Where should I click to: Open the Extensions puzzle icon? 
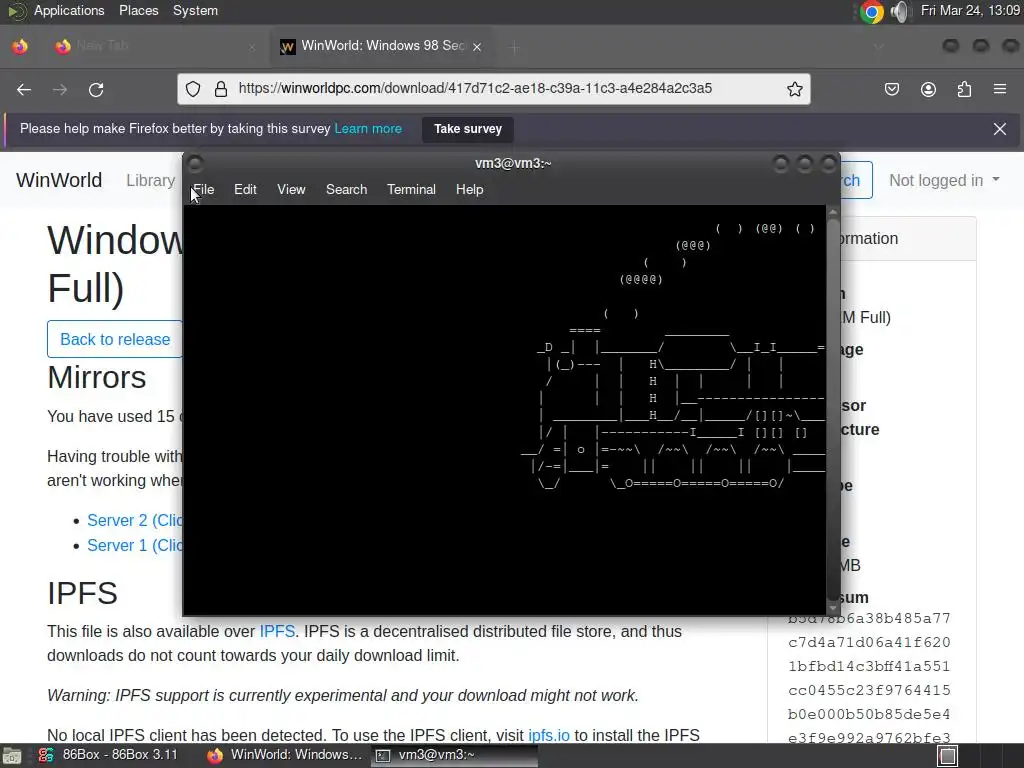pyautogui.click(x=964, y=89)
